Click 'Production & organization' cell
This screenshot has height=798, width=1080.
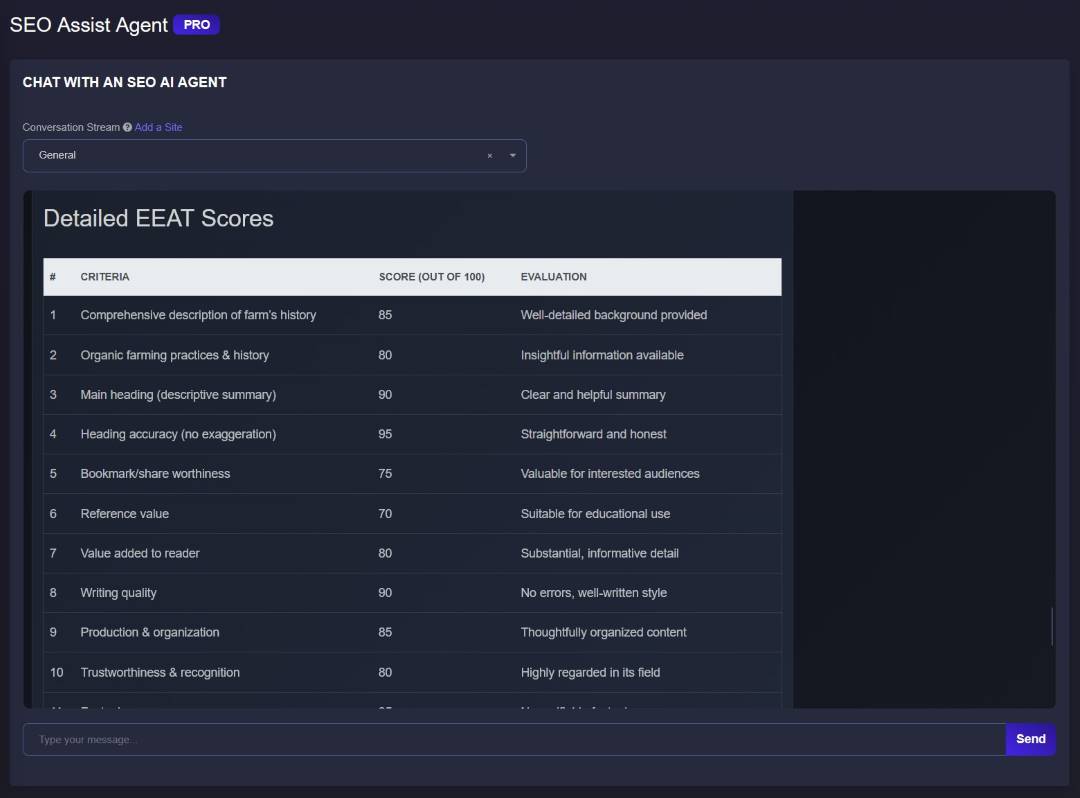(150, 632)
